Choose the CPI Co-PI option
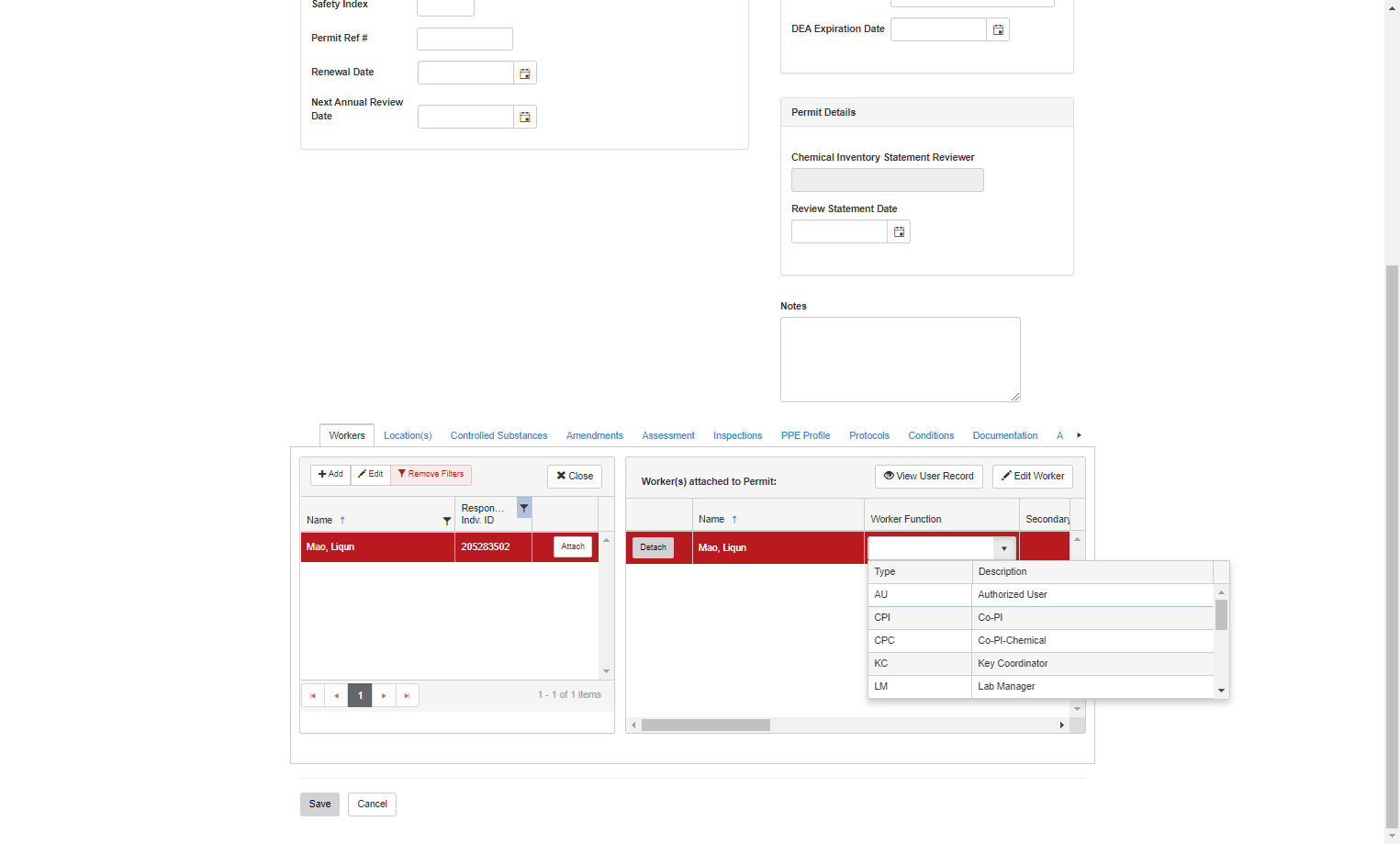 pyautogui.click(x=1041, y=618)
